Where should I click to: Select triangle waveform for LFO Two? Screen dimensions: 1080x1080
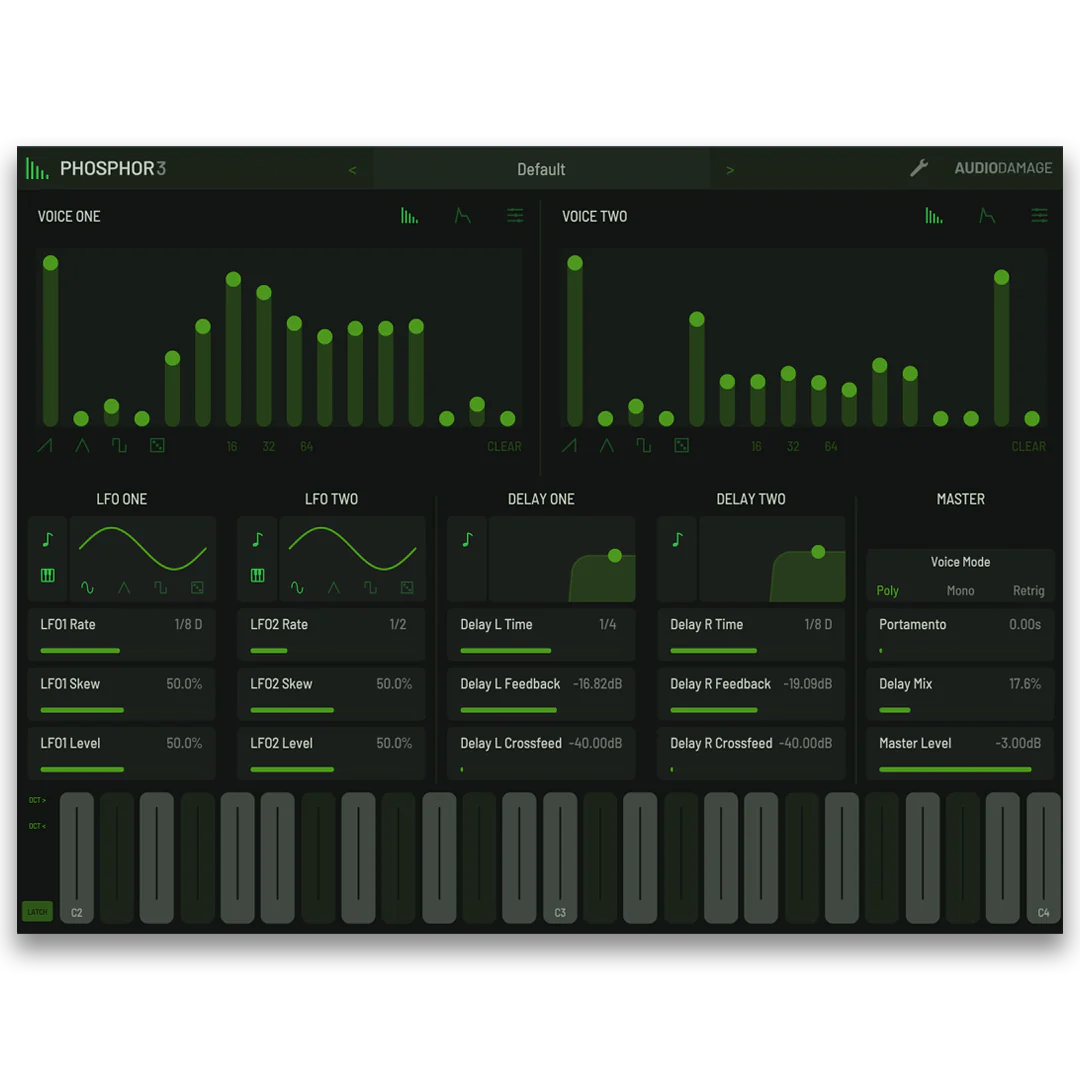pyautogui.click(x=334, y=588)
